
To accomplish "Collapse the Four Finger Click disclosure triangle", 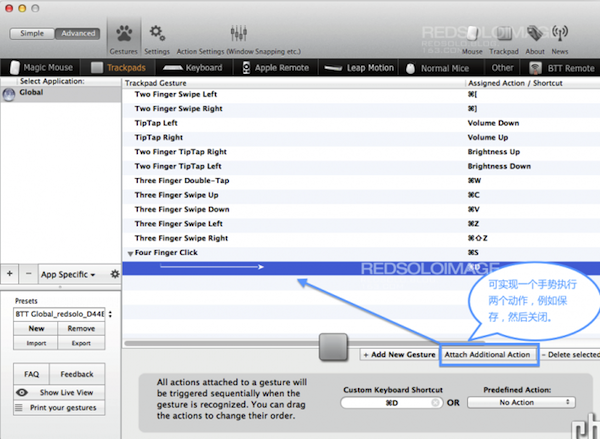I will 130,253.
